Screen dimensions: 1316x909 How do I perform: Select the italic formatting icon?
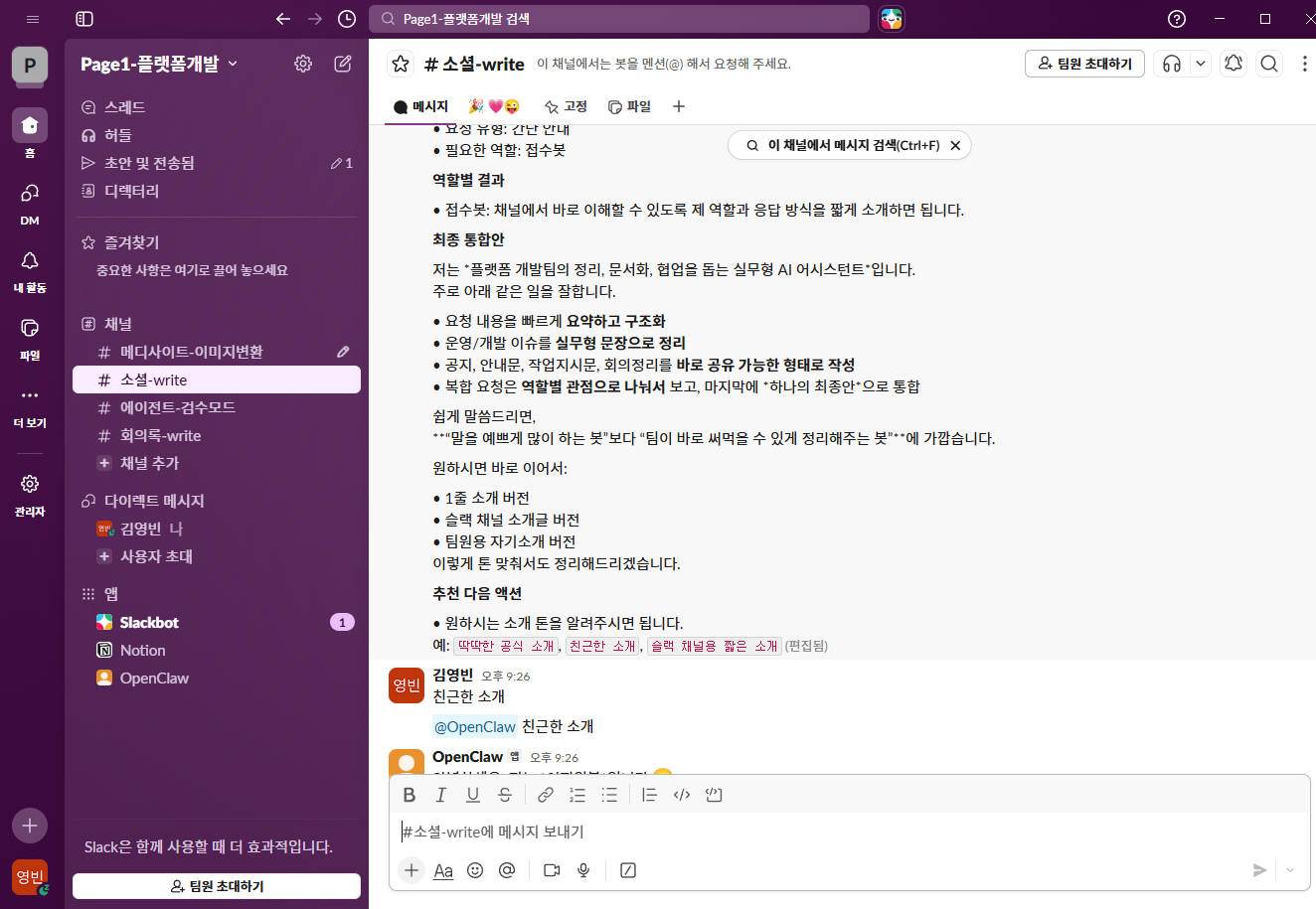[441, 795]
